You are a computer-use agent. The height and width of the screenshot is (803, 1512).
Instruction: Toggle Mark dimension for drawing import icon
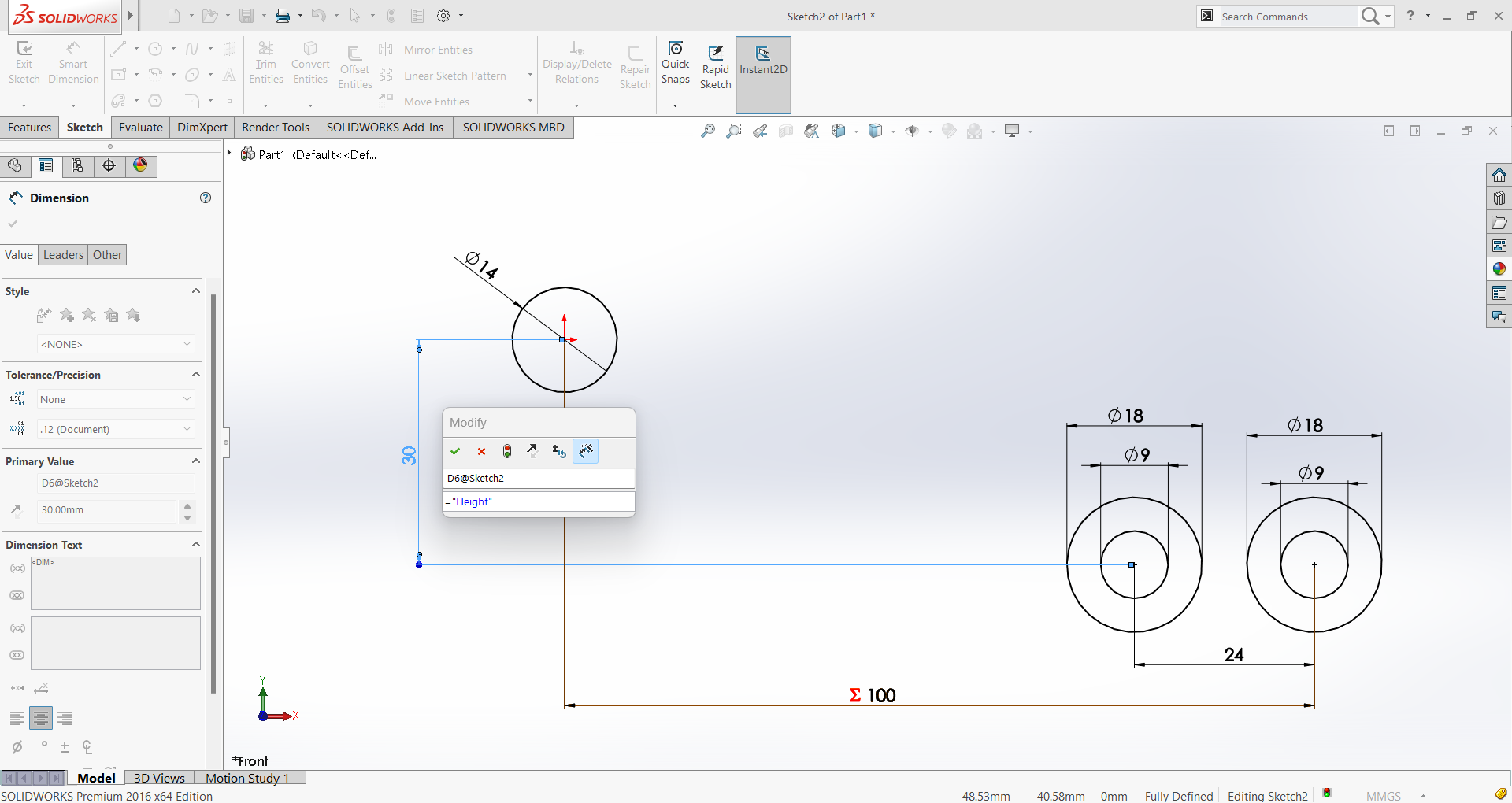pos(585,451)
